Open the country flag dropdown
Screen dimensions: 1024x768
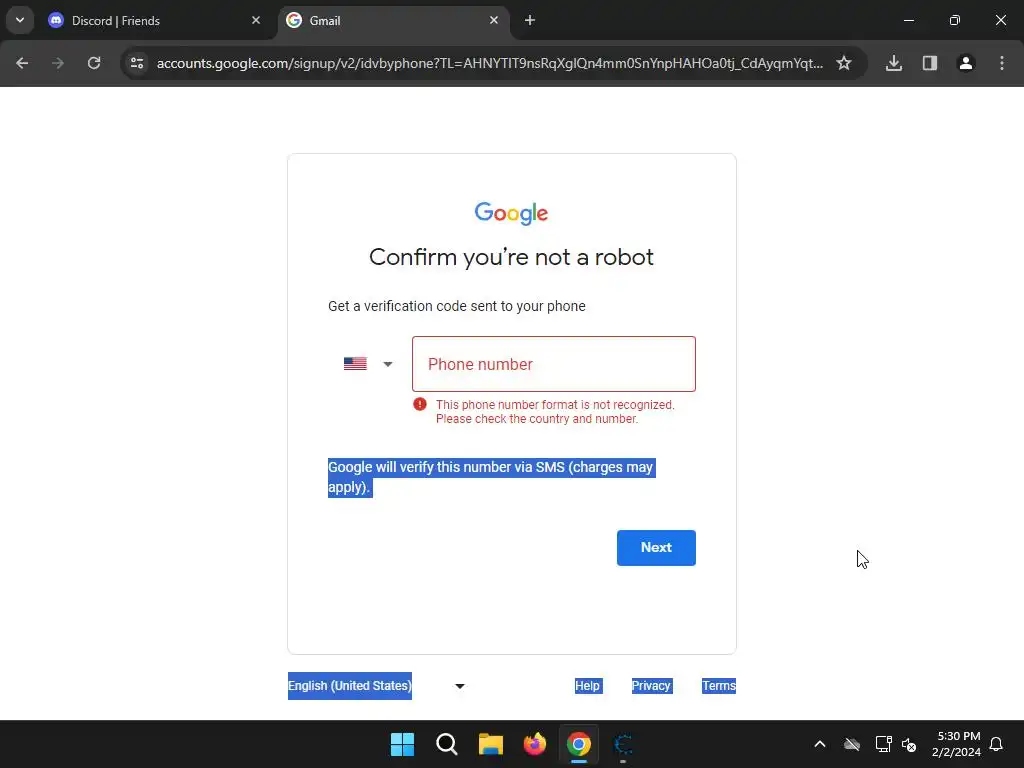click(x=368, y=364)
